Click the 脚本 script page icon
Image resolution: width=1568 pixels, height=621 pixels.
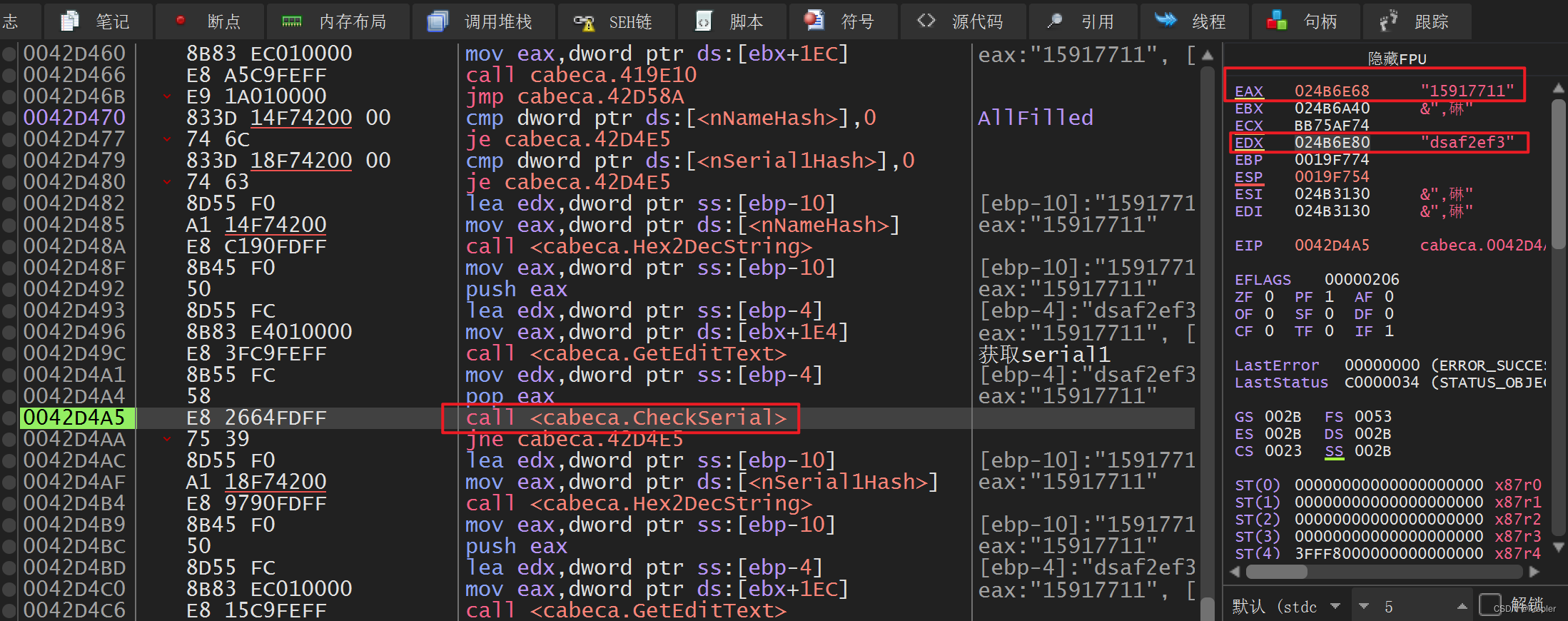[x=704, y=21]
